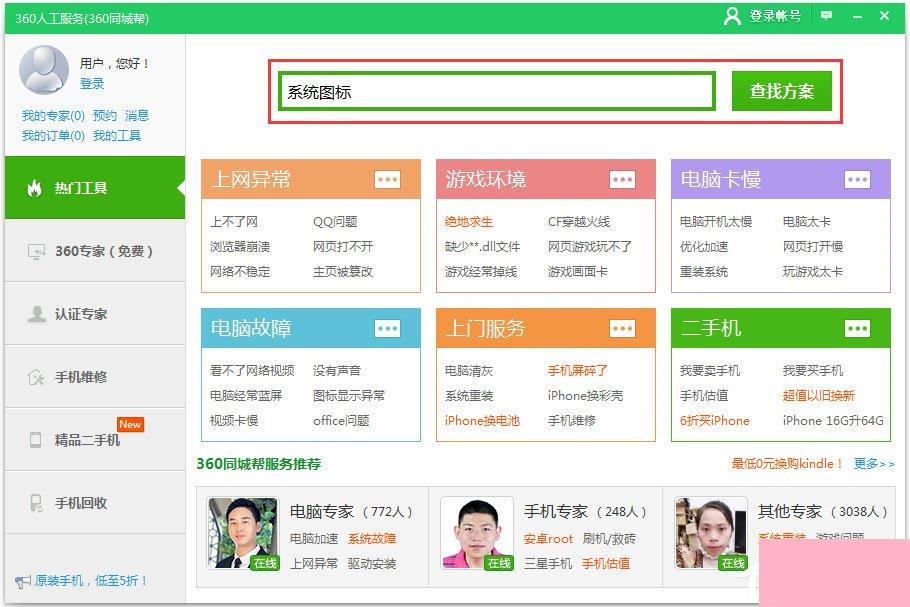The height and width of the screenshot is (607, 910).
Task: Go to 手机维修 sidebar tab
Action: point(95,377)
